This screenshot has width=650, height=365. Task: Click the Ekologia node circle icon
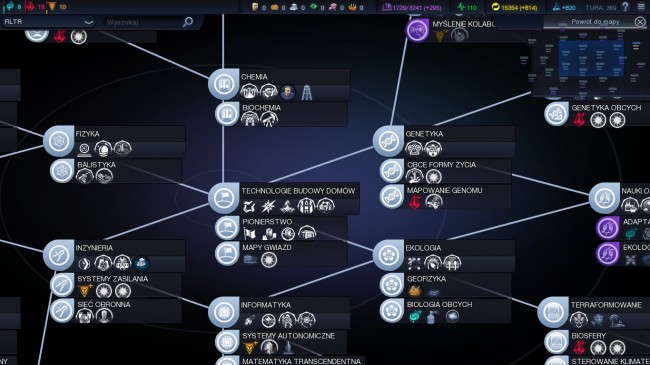tap(388, 255)
